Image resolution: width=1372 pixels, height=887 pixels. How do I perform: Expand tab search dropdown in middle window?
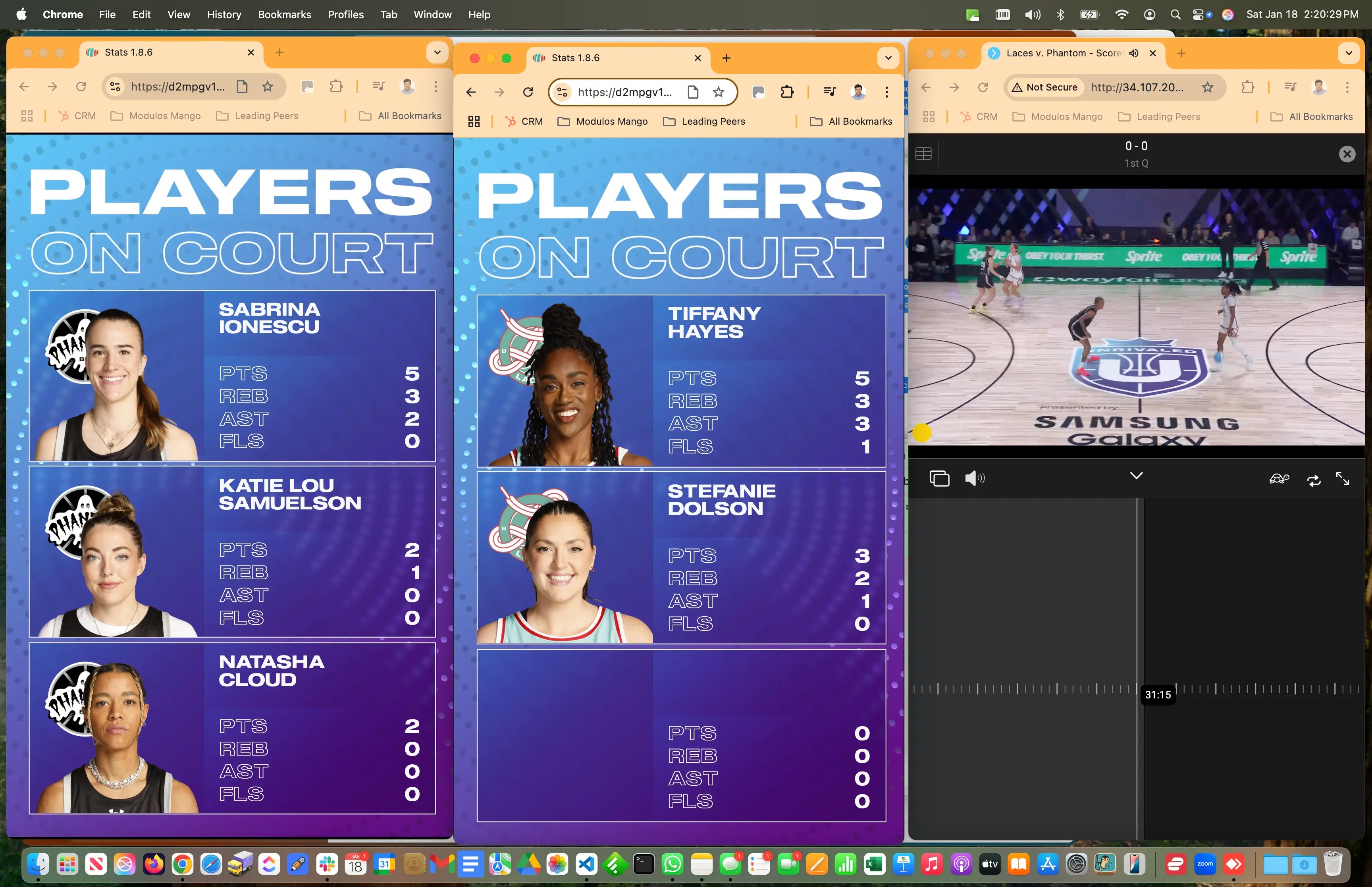888,58
